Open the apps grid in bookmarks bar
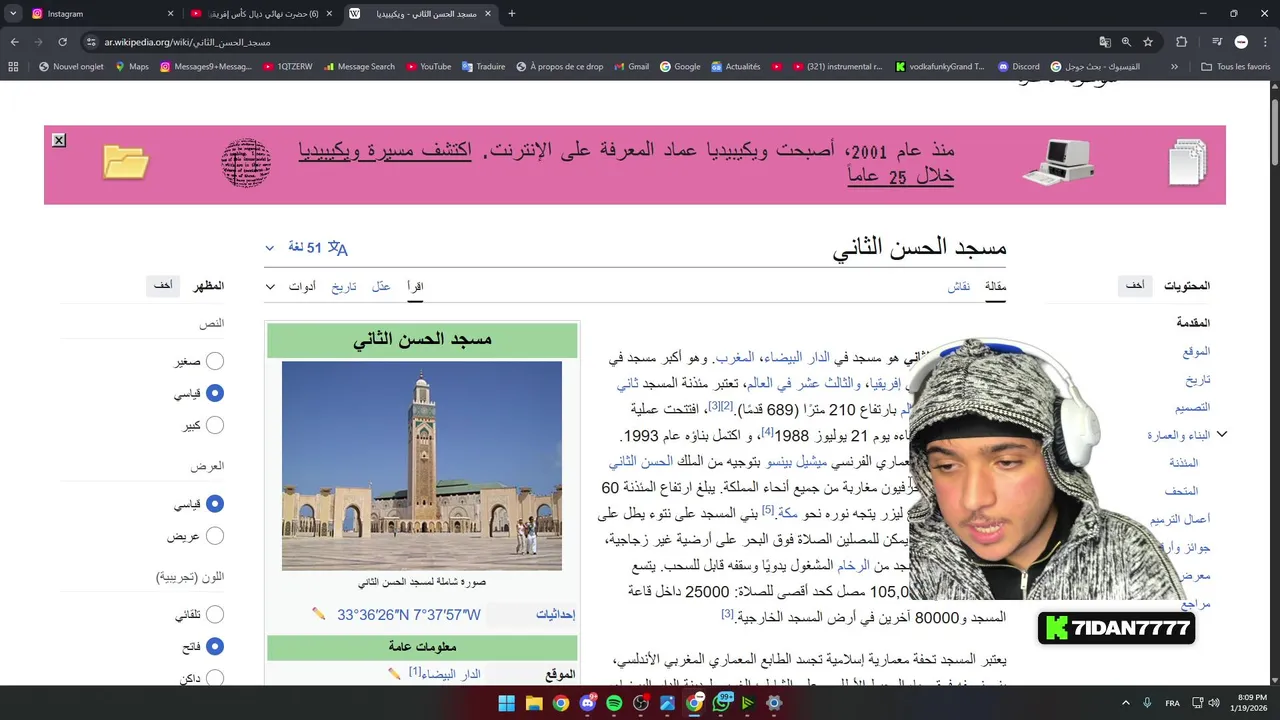 pyautogui.click(x=13, y=67)
